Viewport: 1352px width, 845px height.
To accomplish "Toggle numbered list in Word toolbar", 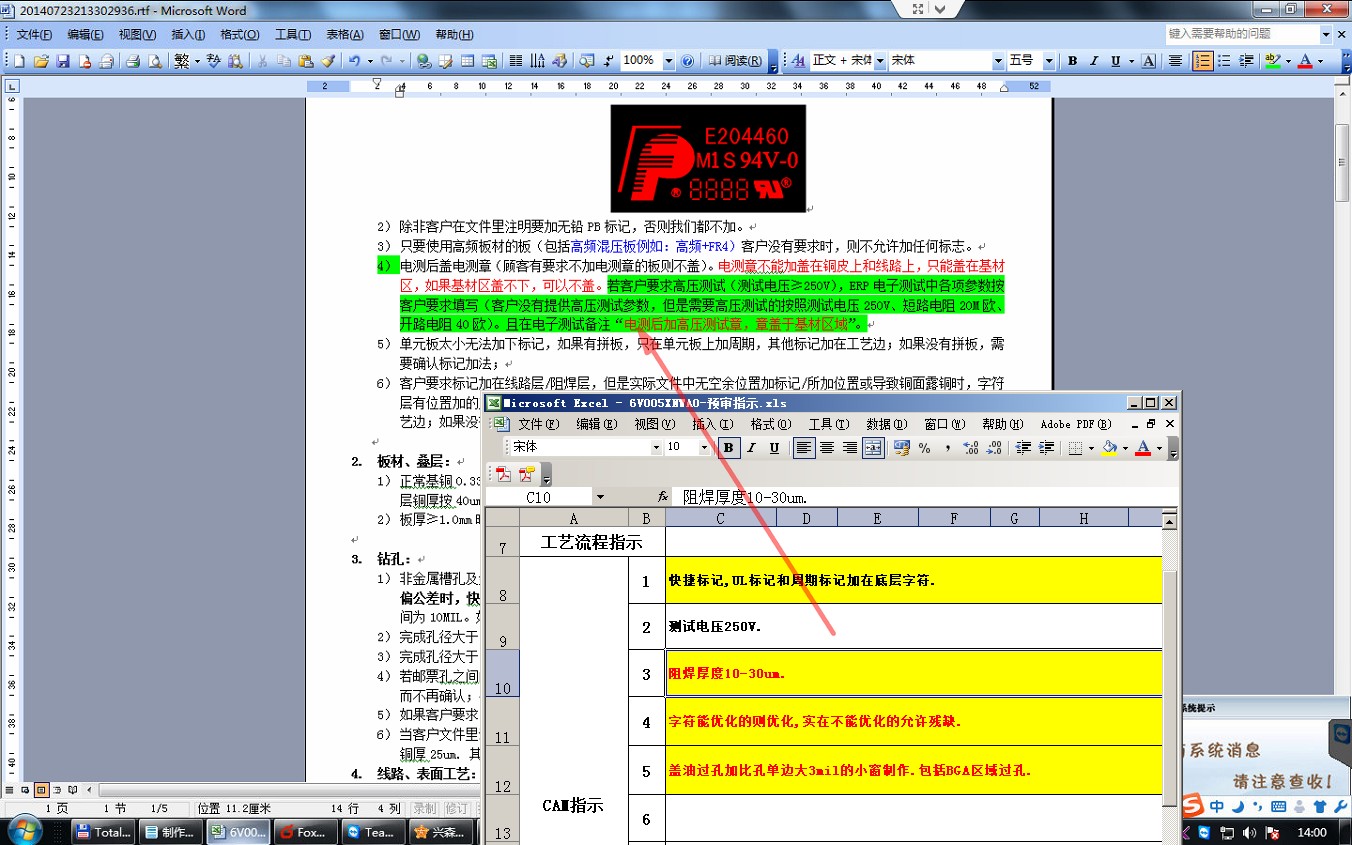I will click(1203, 61).
